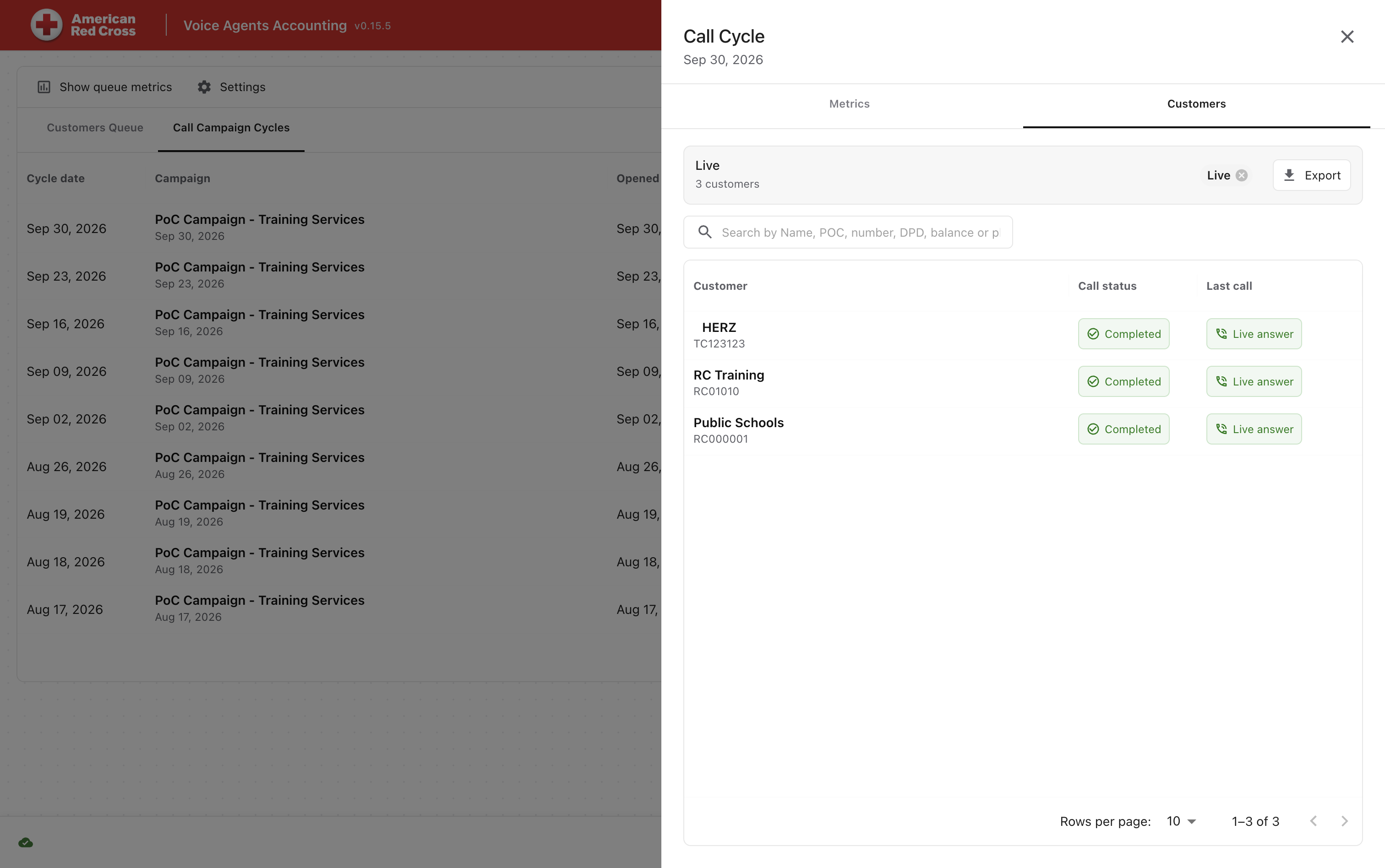Click the Last call column header
The image size is (1385, 868).
point(1229,286)
